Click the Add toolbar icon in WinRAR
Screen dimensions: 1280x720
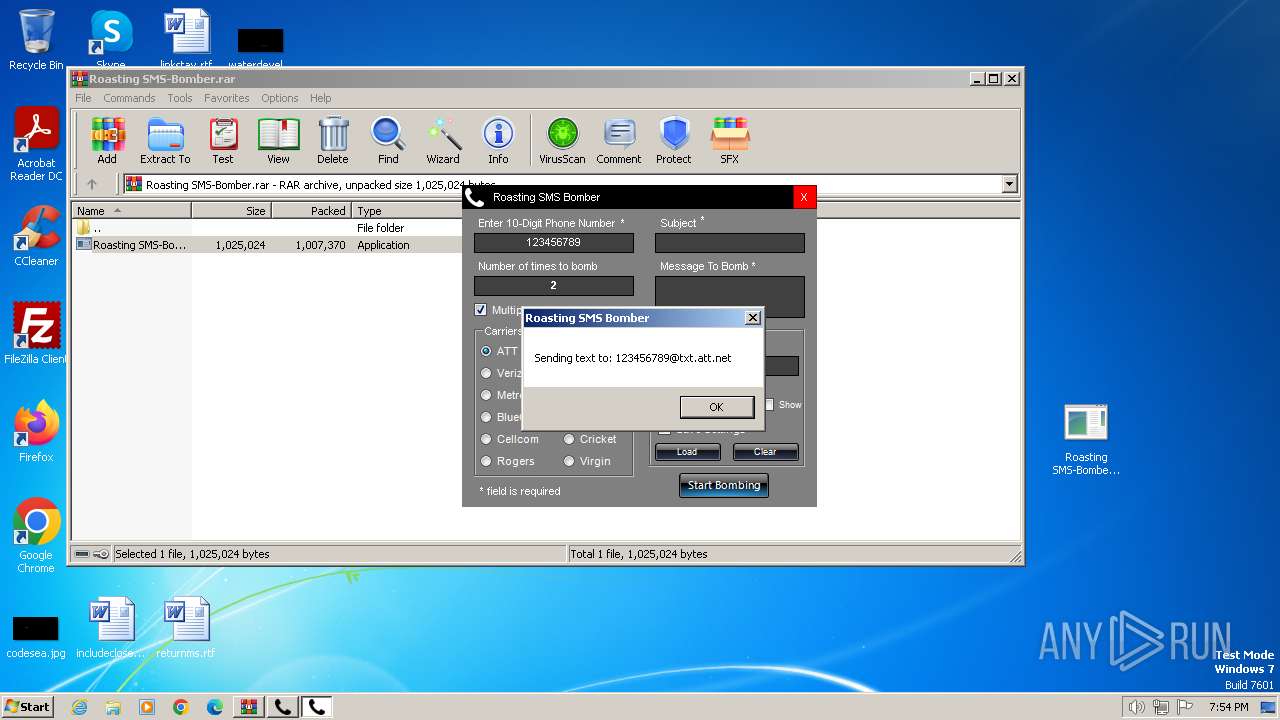click(x=107, y=140)
